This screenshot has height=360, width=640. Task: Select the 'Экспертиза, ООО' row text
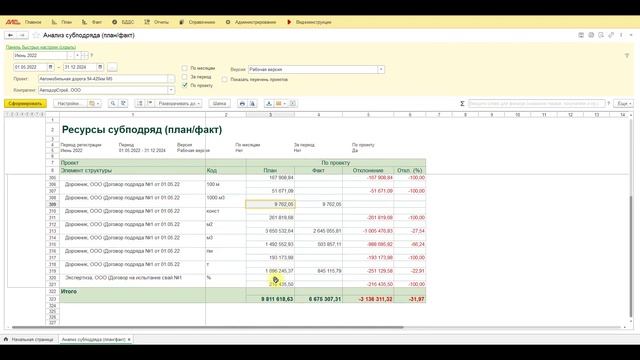pyautogui.click(x=123, y=278)
